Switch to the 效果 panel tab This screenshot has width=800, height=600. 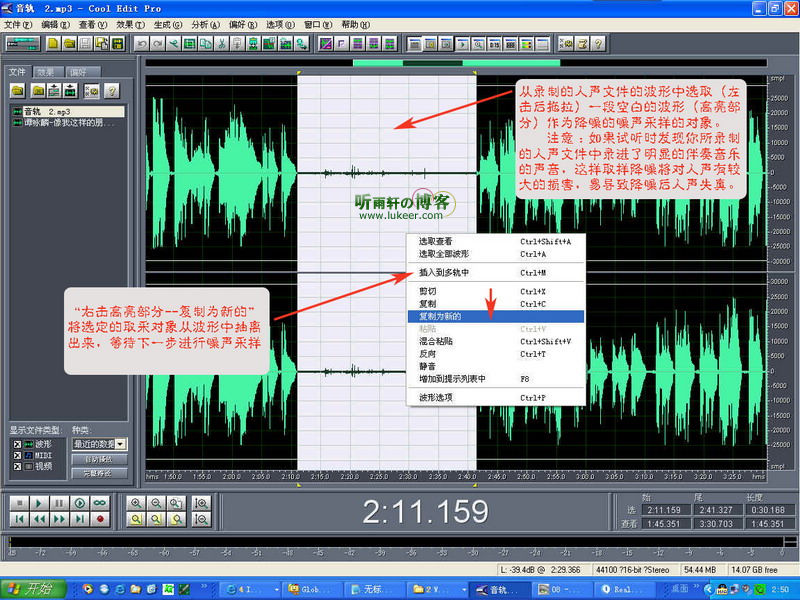[47, 72]
